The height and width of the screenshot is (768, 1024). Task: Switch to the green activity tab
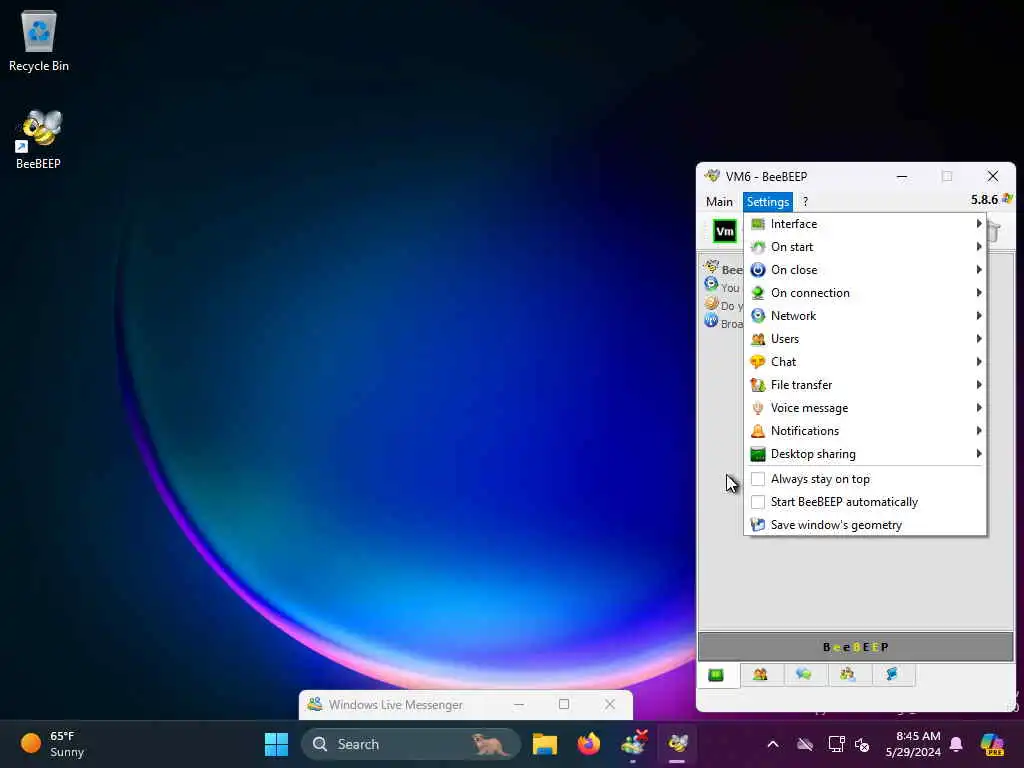tap(716, 675)
